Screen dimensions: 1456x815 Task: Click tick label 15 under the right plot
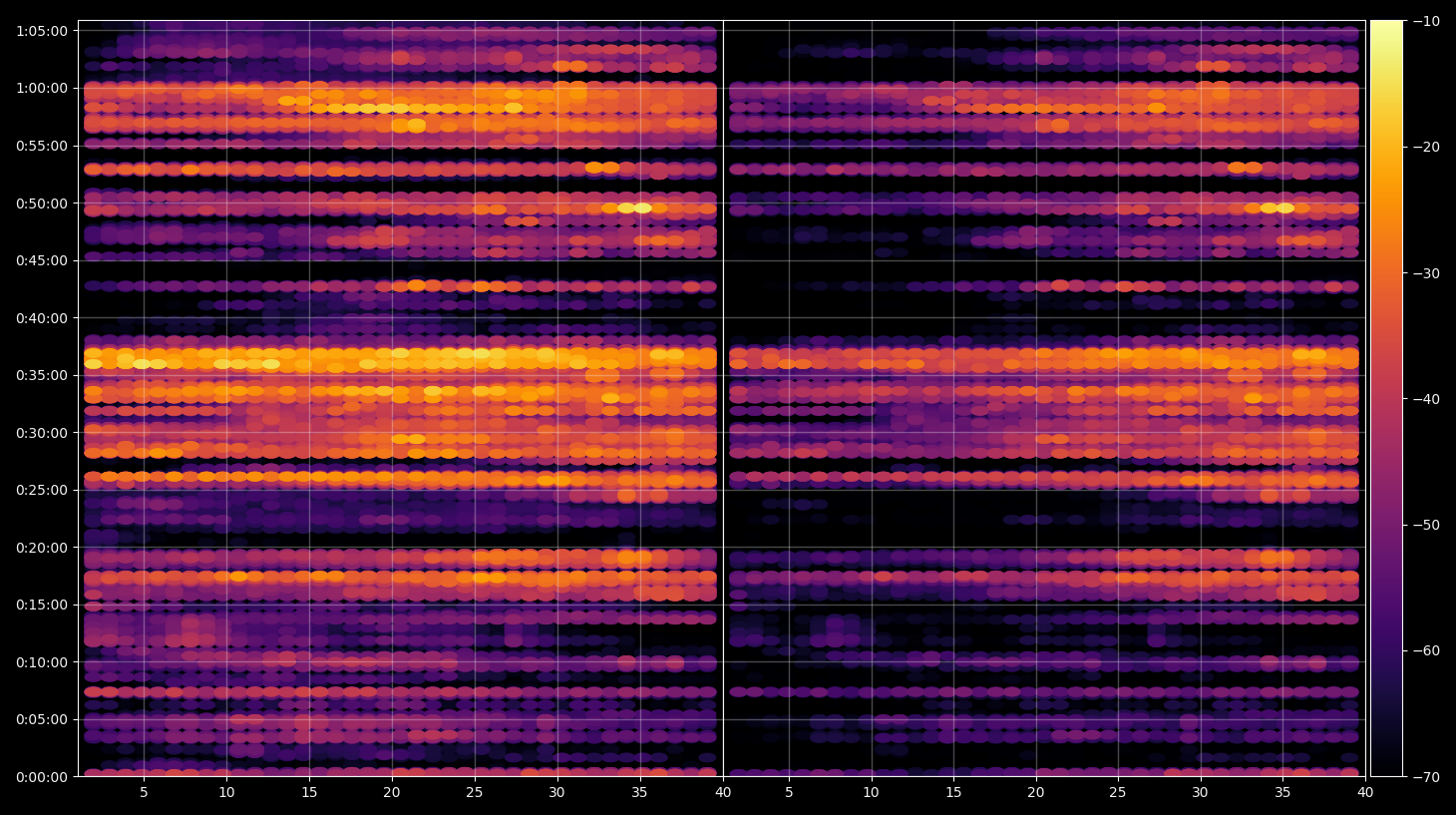[x=953, y=793]
